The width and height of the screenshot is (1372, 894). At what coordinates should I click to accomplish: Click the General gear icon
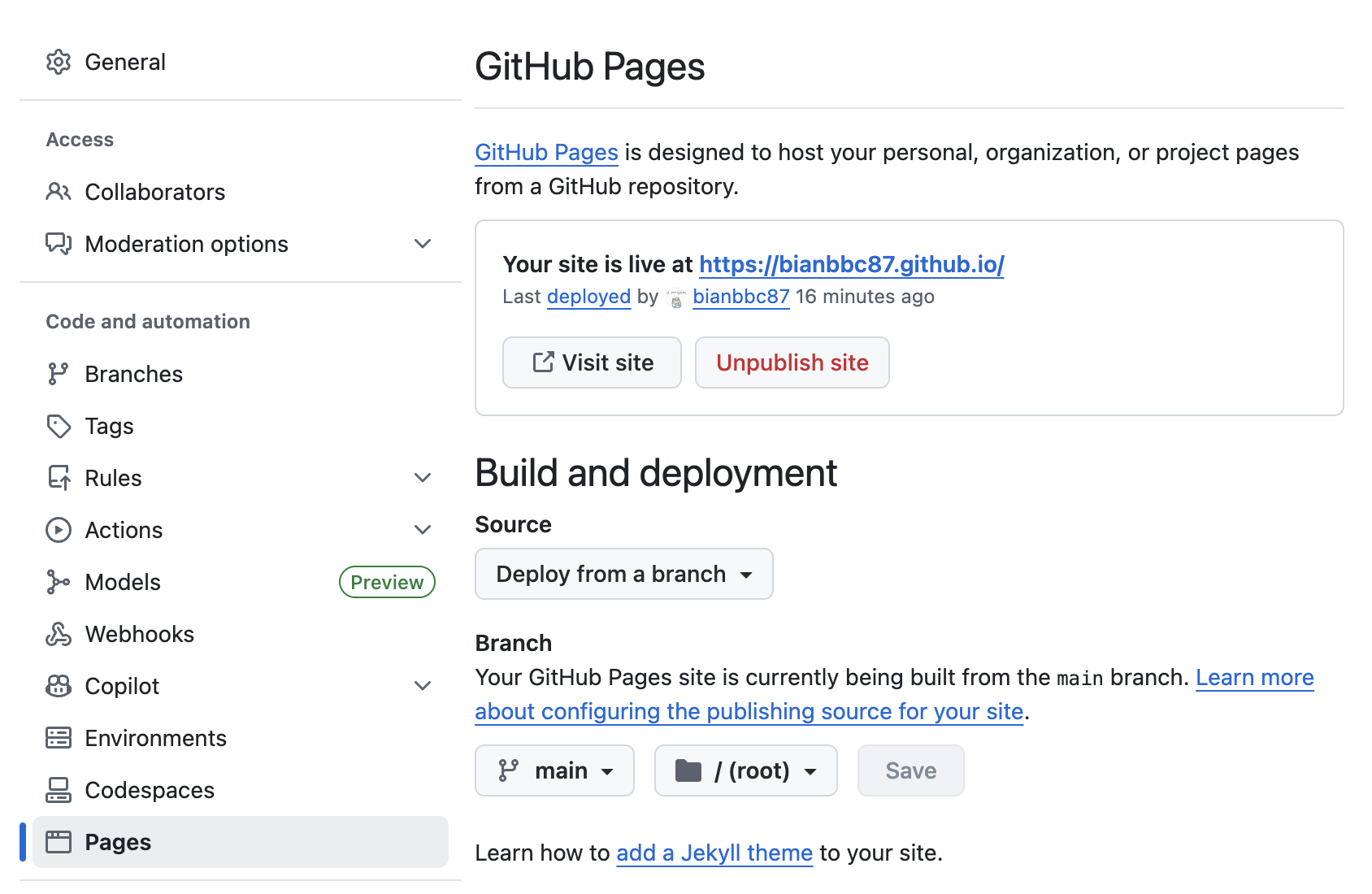click(x=59, y=62)
